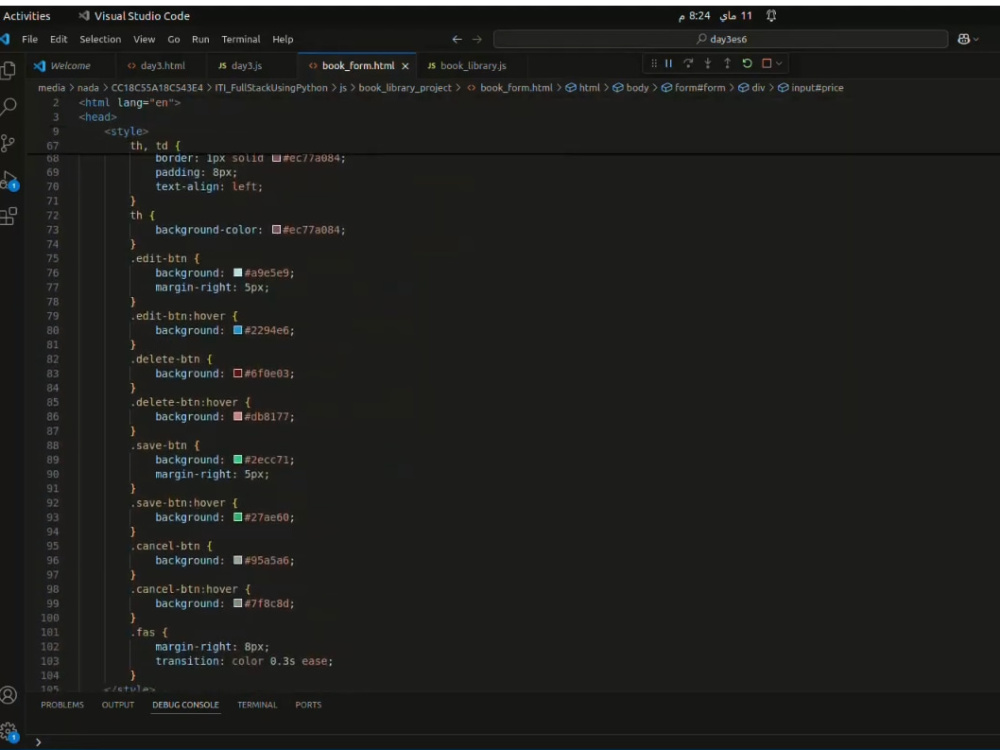Click breadcrumb form#form
This screenshot has height=750, width=1000.
click(x=693, y=88)
